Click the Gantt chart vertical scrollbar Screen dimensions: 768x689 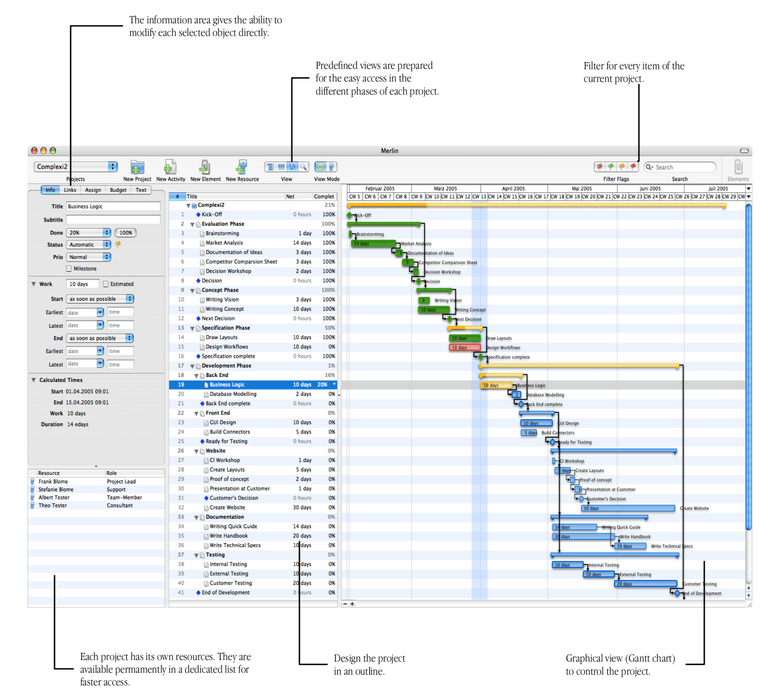pyautogui.click(x=749, y=400)
